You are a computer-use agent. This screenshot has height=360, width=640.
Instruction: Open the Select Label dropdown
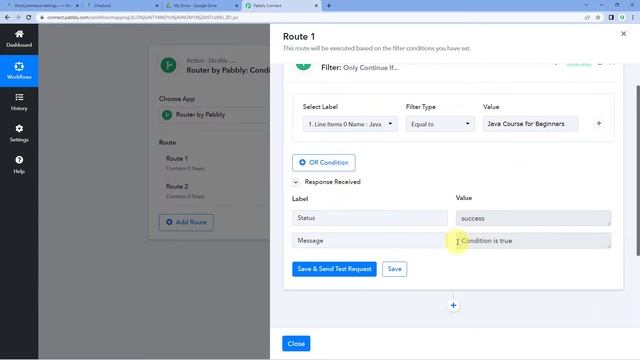tap(350, 124)
